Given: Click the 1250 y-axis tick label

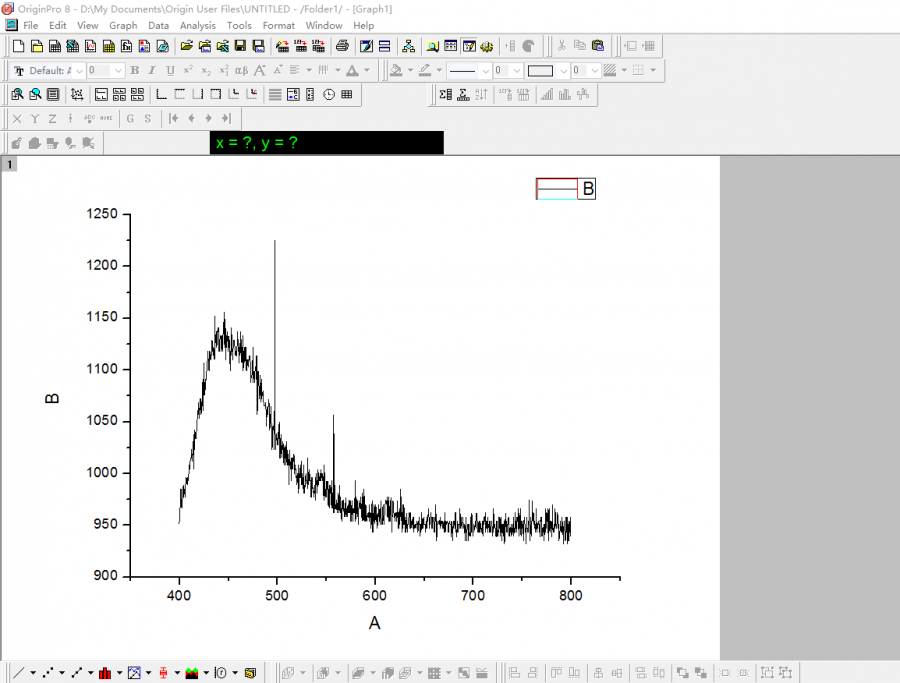Looking at the screenshot, I should (x=102, y=214).
